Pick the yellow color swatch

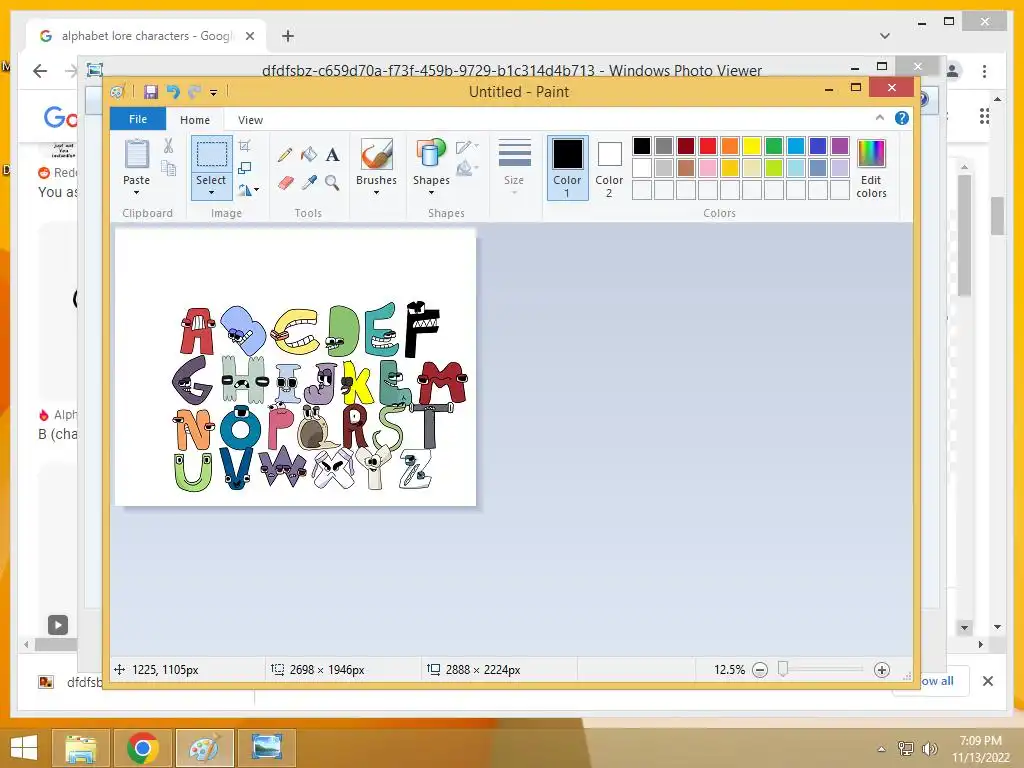point(752,146)
